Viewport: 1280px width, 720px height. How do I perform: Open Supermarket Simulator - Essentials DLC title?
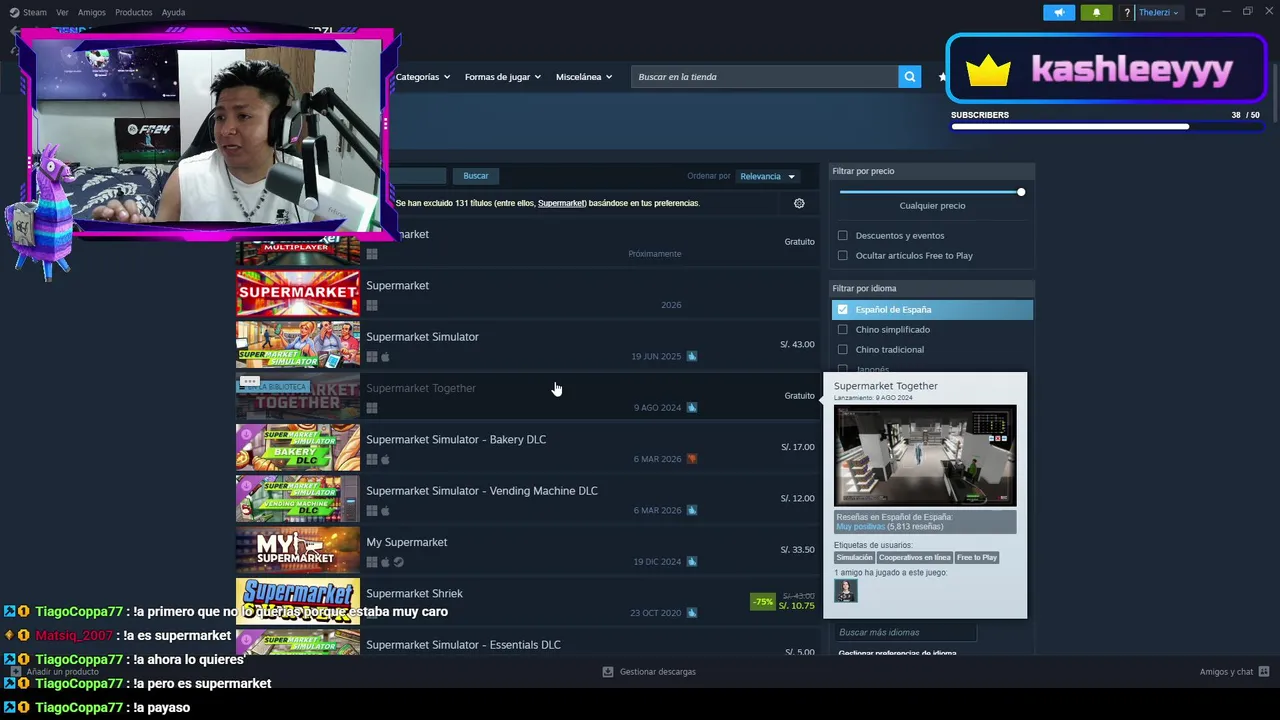click(463, 645)
